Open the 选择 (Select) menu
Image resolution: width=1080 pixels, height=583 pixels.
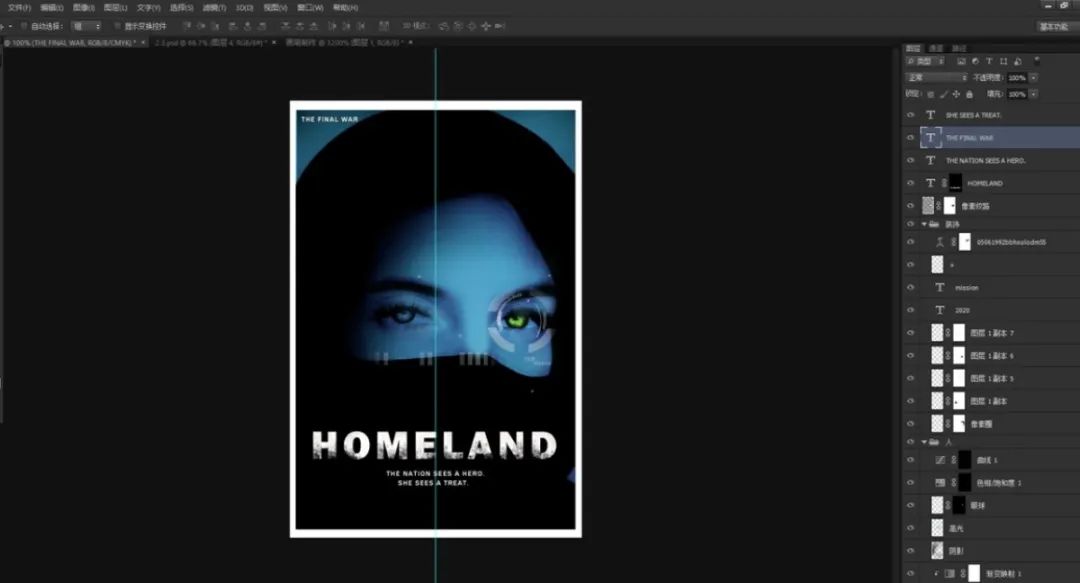(182, 8)
